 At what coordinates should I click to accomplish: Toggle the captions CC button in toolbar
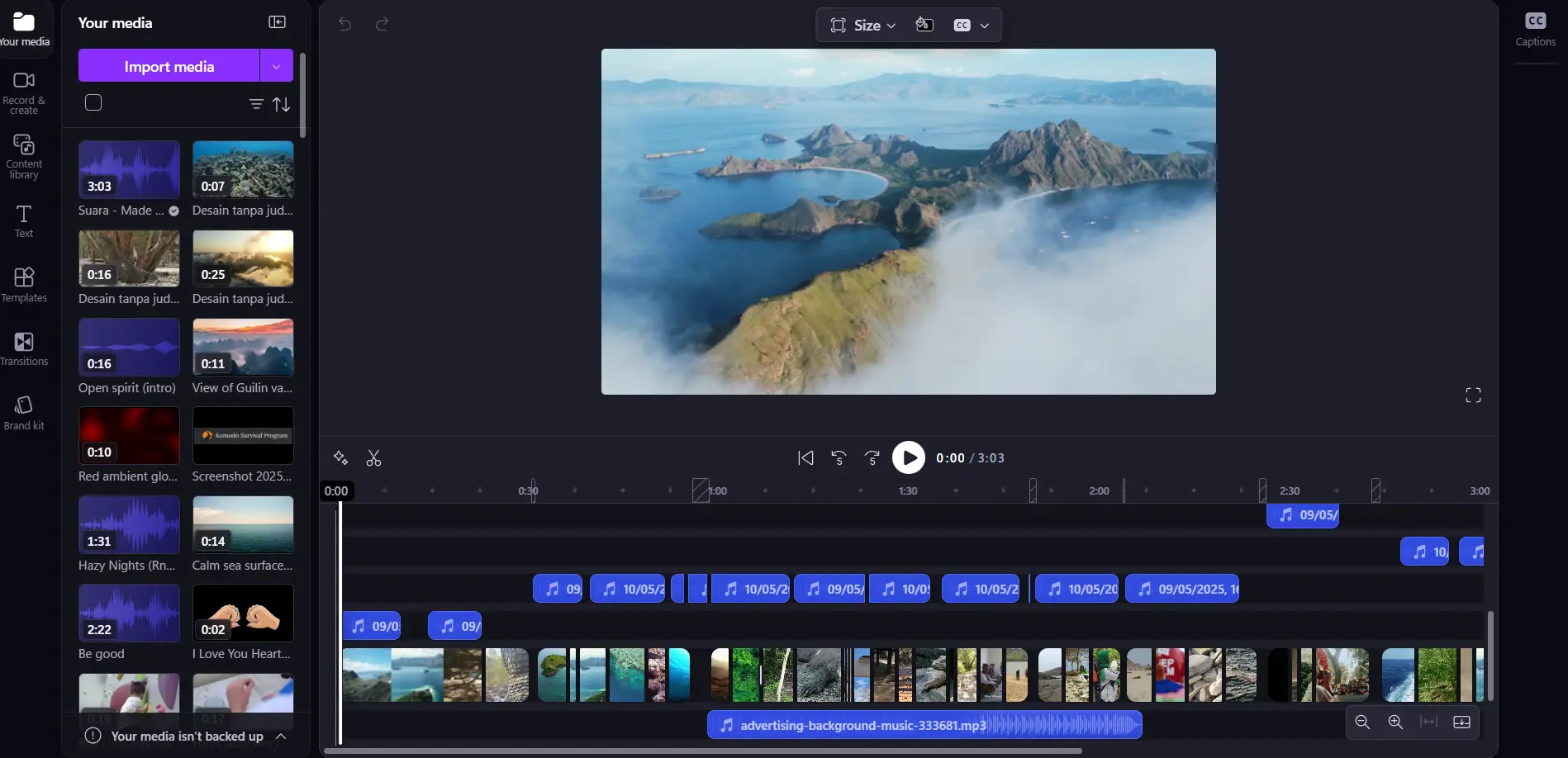tap(962, 26)
